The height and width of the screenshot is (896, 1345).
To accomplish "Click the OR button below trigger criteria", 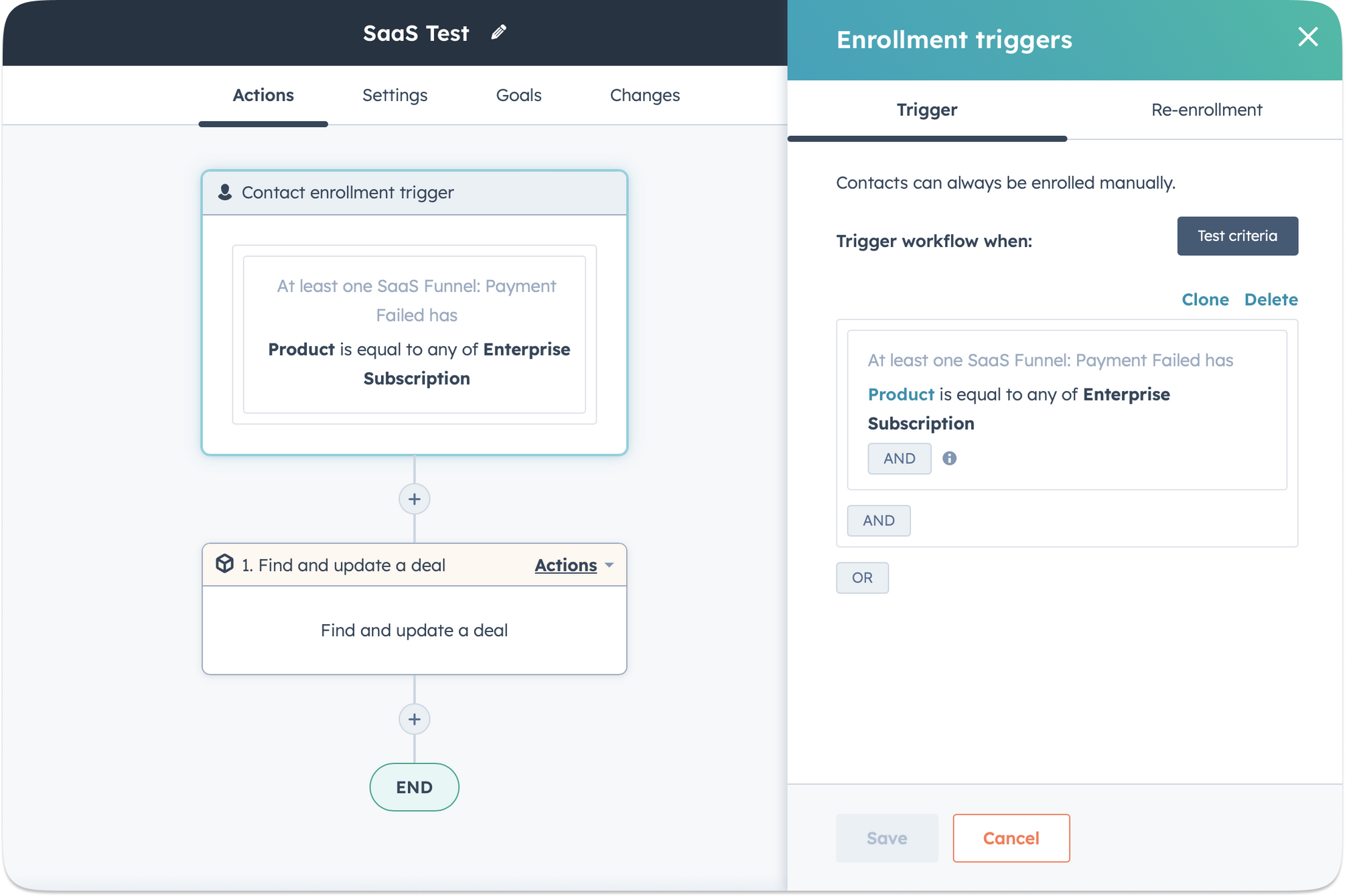I will (862, 577).
